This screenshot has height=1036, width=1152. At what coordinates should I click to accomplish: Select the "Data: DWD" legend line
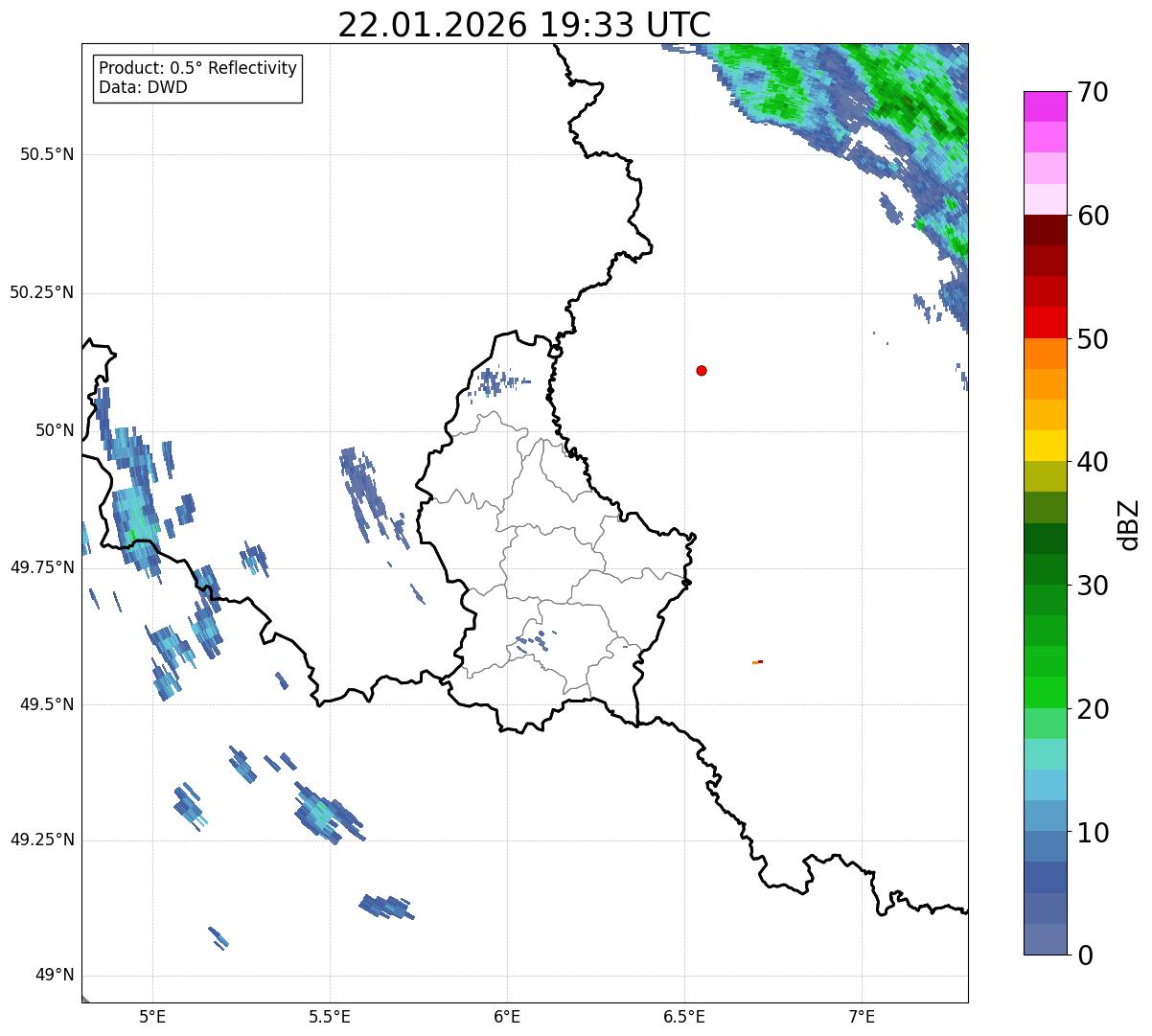[143, 88]
